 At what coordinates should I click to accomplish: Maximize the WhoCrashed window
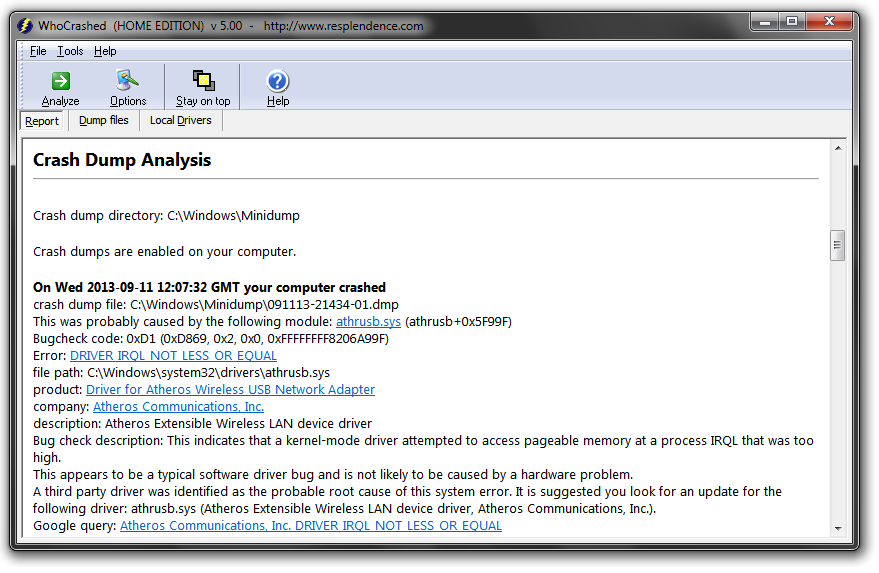(x=792, y=22)
